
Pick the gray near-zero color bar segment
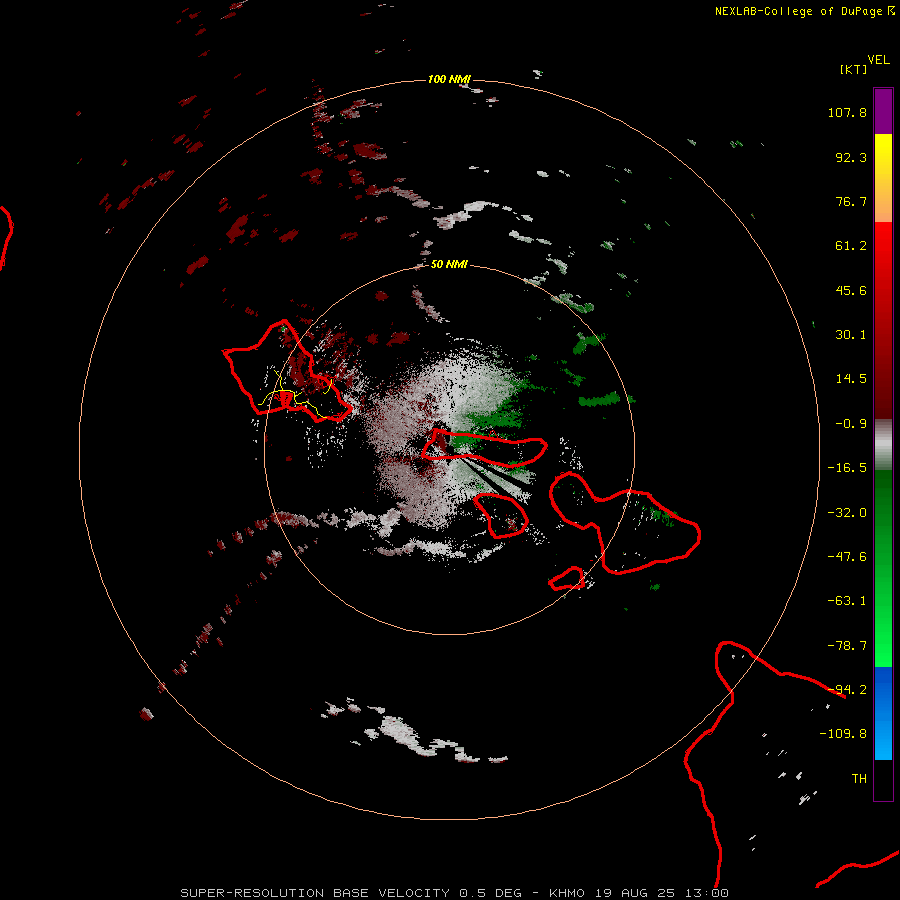tap(883, 445)
